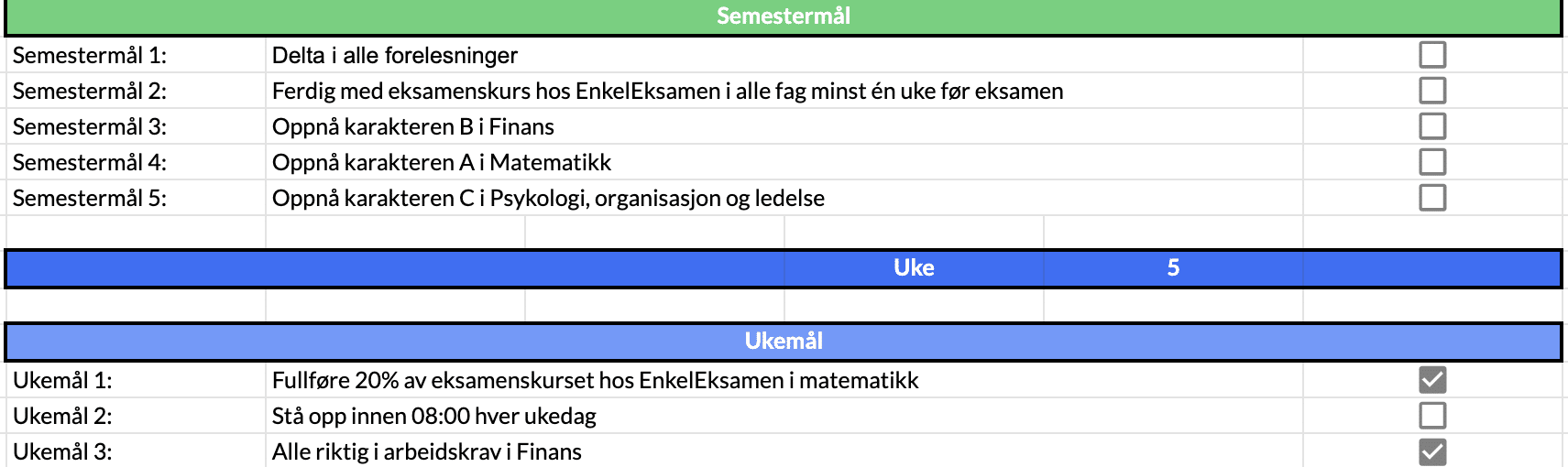This screenshot has width=1568, height=467.
Task: Select the 'Oppnå karakteren B i Finans' cell
Action: coord(413,127)
